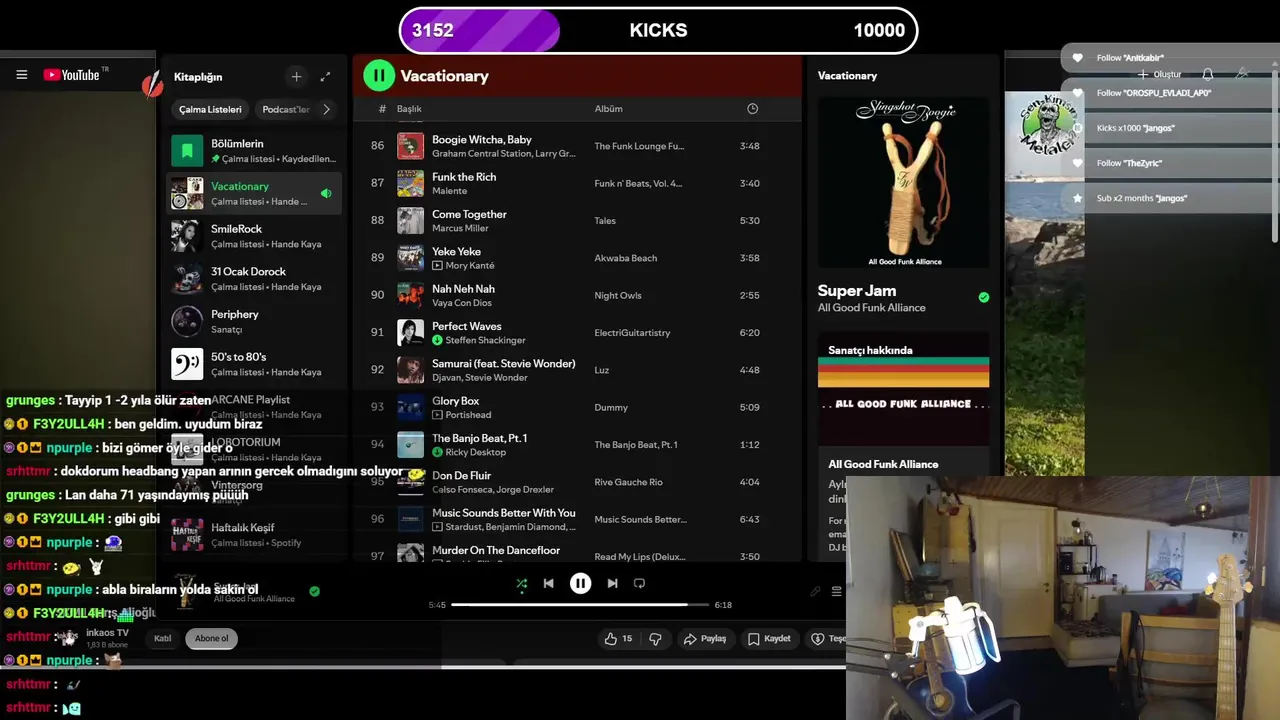This screenshot has width=1280, height=720.
Task: Toggle the saved checkmark in the now-playing bar
Action: [x=314, y=591]
